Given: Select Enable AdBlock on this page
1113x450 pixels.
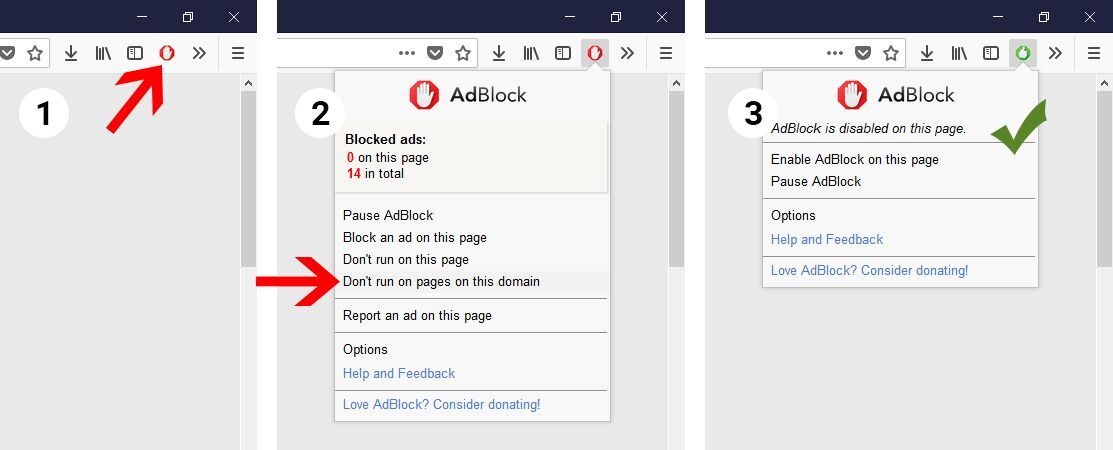Looking at the screenshot, I should coord(855,160).
